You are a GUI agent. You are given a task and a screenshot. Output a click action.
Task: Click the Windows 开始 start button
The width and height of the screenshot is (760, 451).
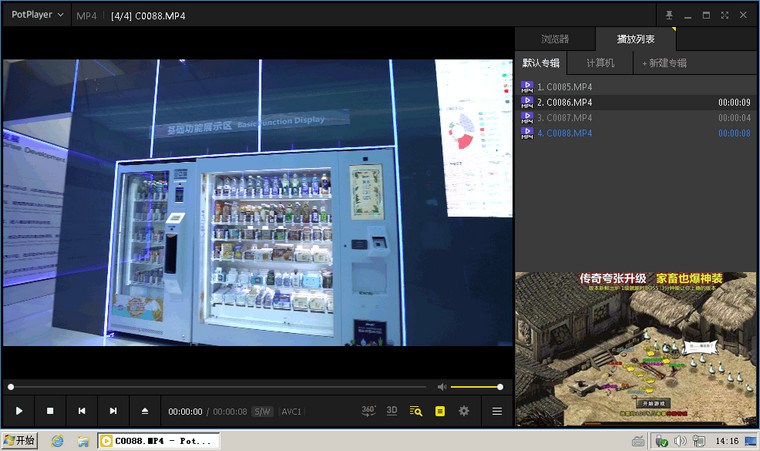point(20,440)
